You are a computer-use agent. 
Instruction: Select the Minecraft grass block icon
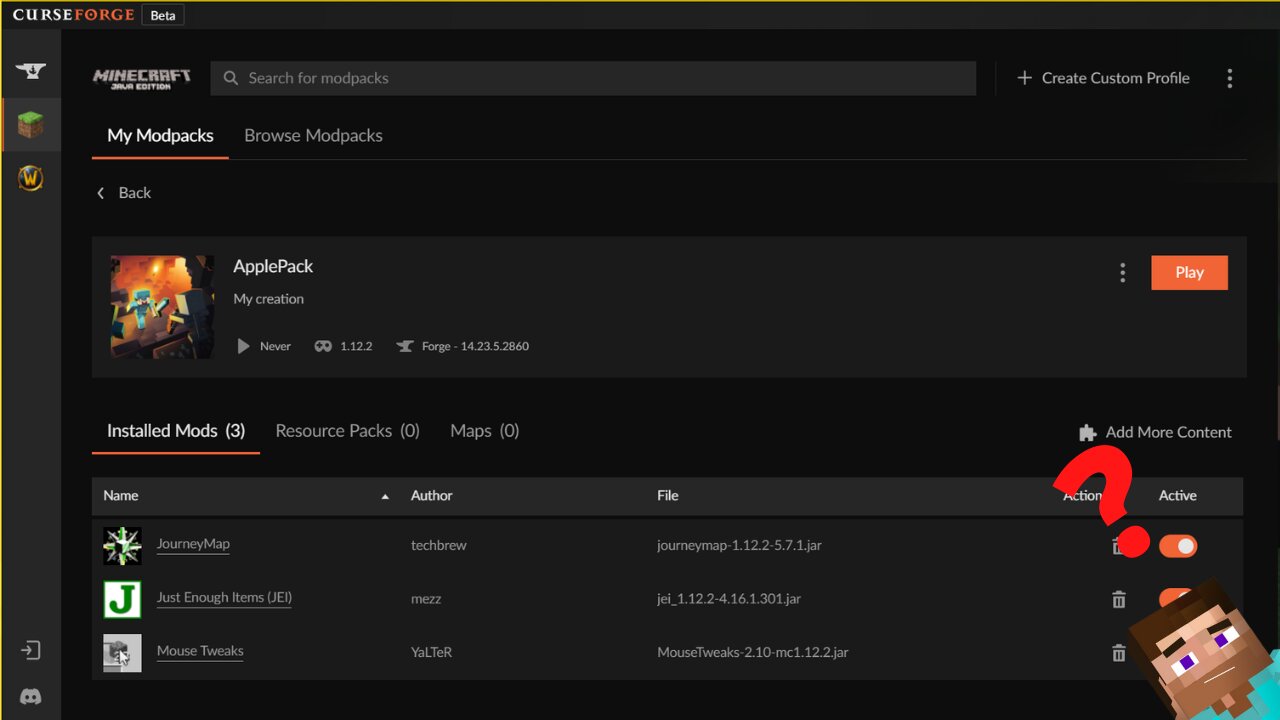tap(30, 125)
